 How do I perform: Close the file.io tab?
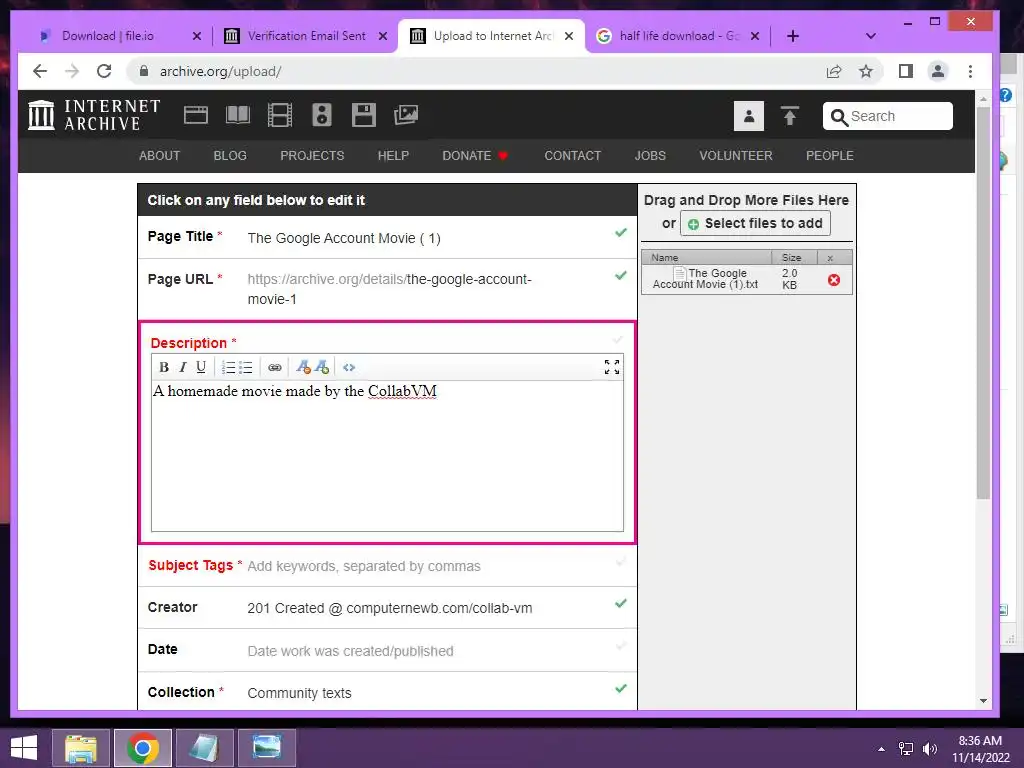(x=197, y=36)
